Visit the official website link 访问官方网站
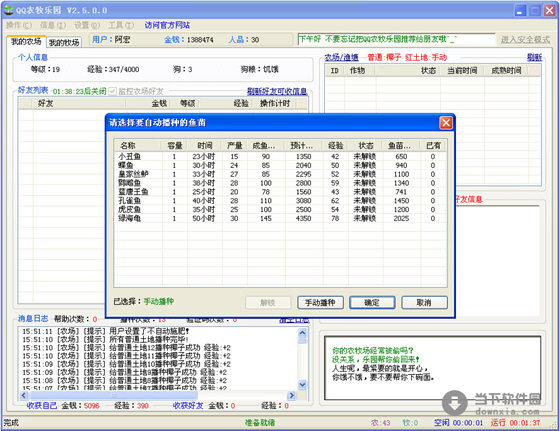The width and height of the screenshot is (560, 431). pos(167,25)
